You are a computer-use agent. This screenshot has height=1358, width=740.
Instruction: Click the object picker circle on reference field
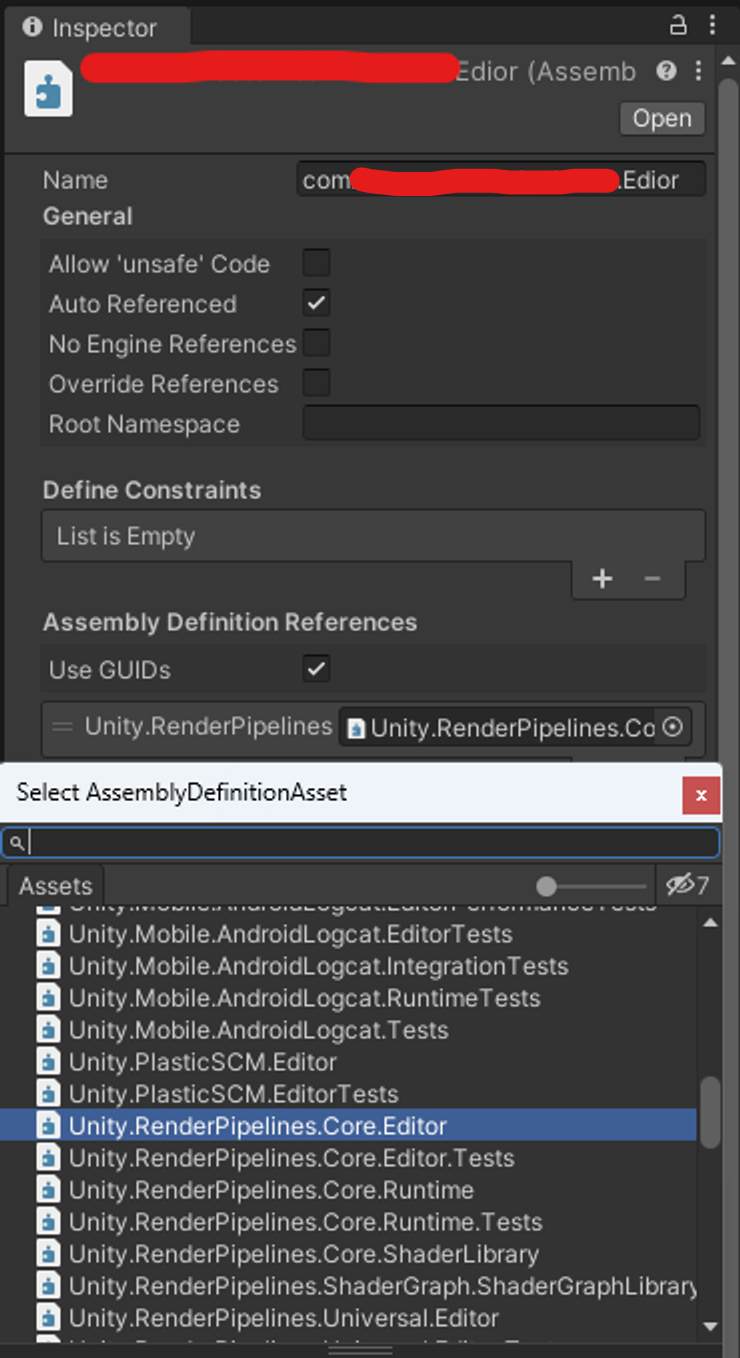pyautogui.click(x=673, y=728)
